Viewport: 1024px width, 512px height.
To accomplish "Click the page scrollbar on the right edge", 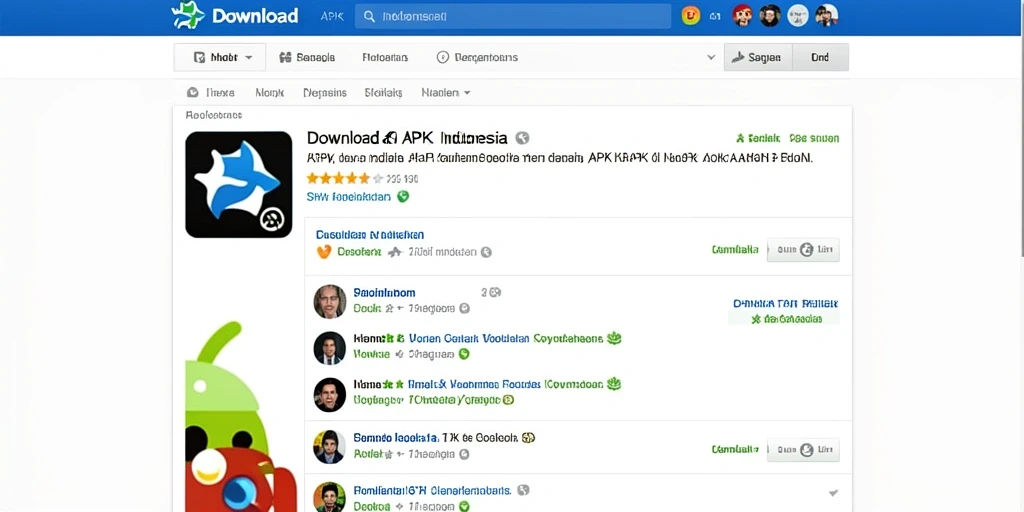I will [x=1021, y=127].
